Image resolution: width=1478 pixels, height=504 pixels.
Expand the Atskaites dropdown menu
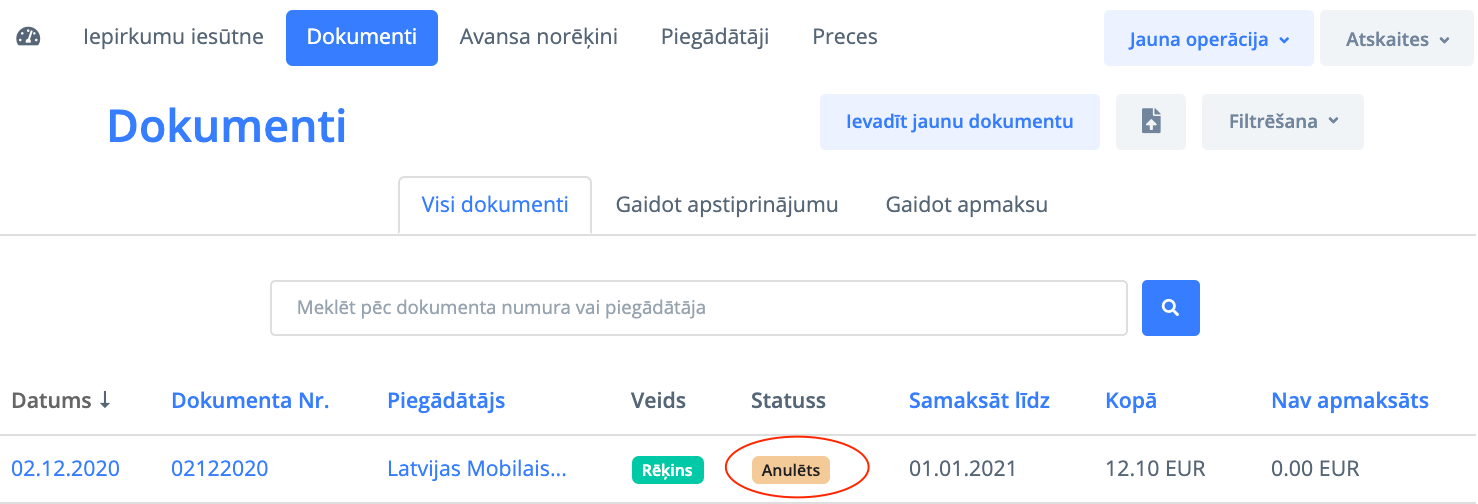[1397, 40]
